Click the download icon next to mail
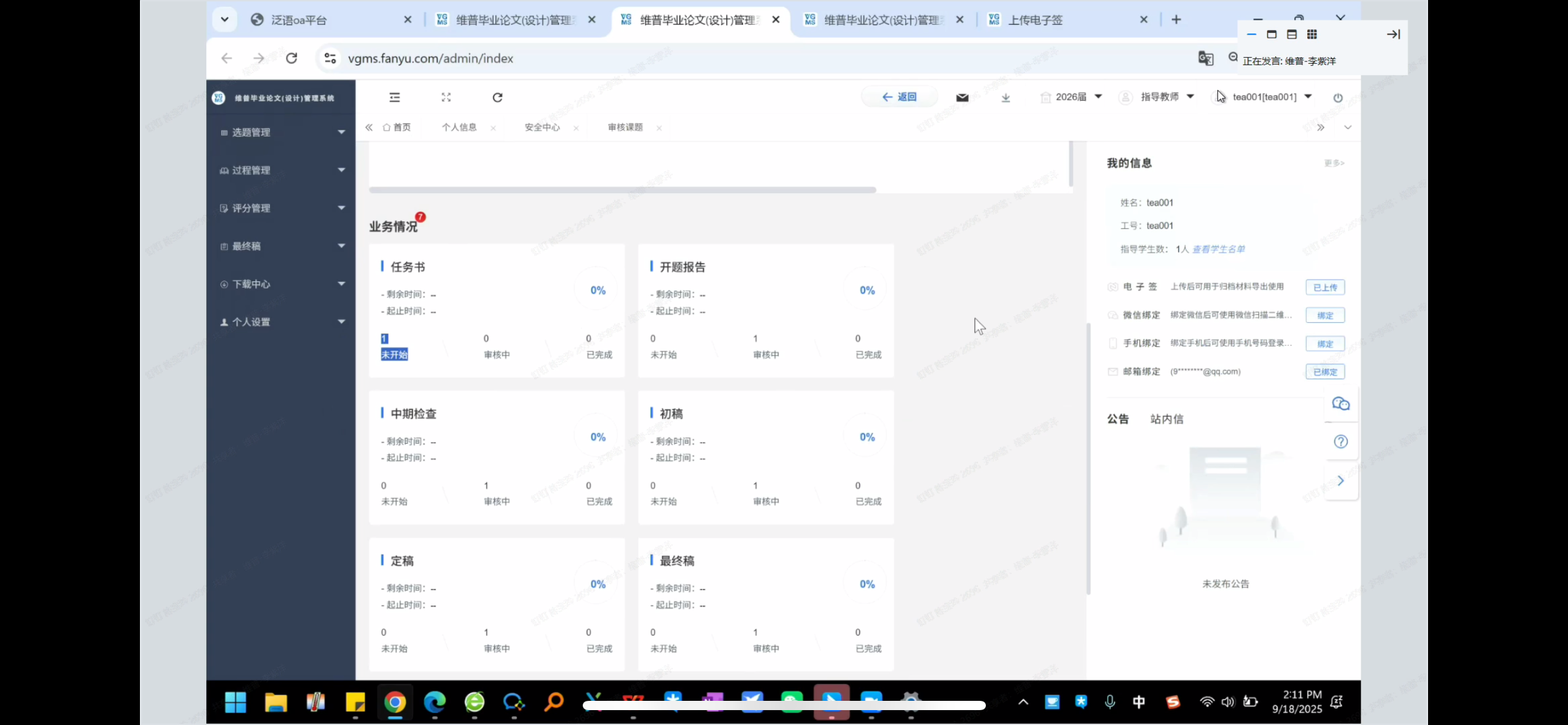 click(x=1006, y=98)
